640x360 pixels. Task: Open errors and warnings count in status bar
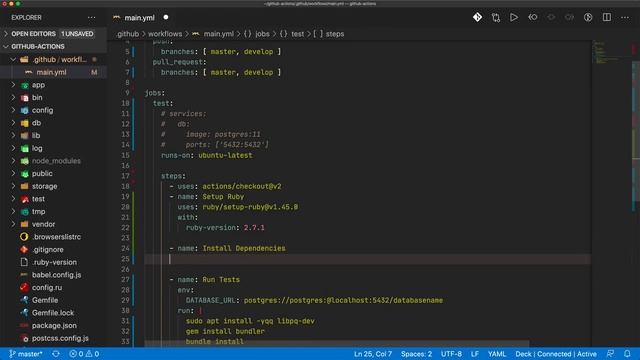click(x=84, y=354)
